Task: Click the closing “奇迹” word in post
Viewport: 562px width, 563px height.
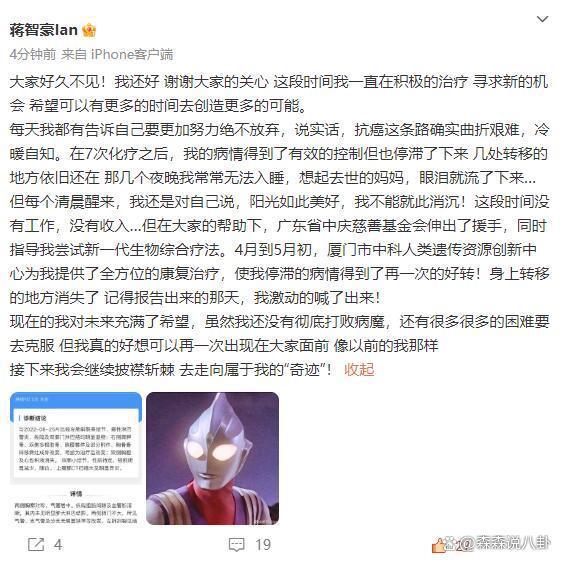Action: point(305,369)
